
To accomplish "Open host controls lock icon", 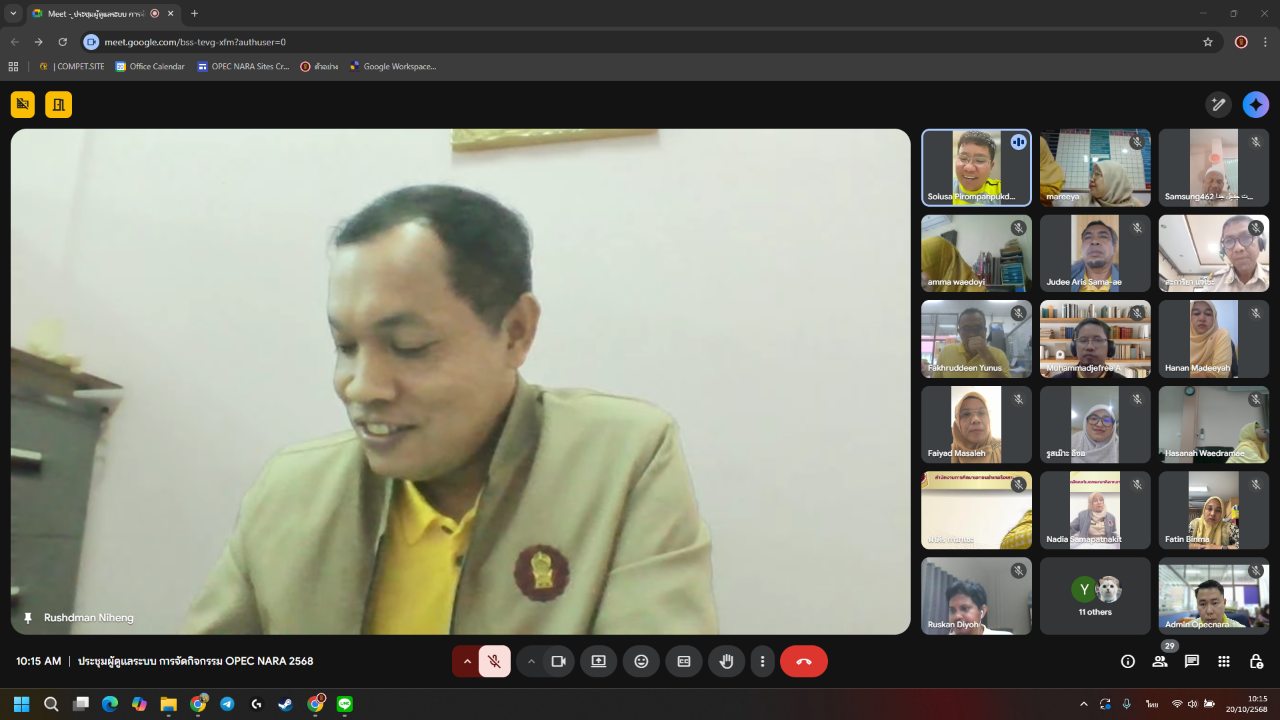I will 1256,661.
